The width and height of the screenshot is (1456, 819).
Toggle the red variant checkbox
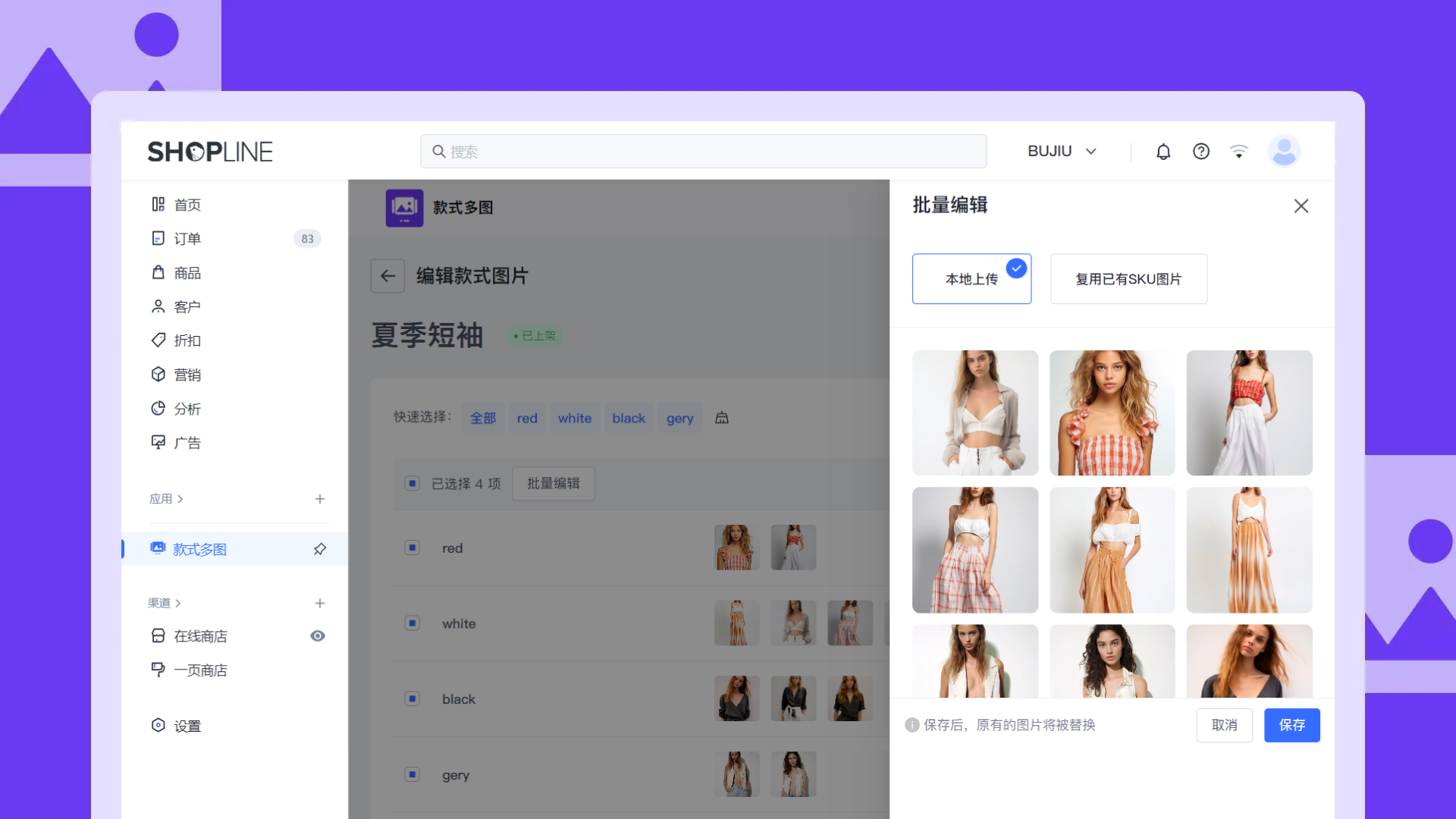click(x=412, y=548)
